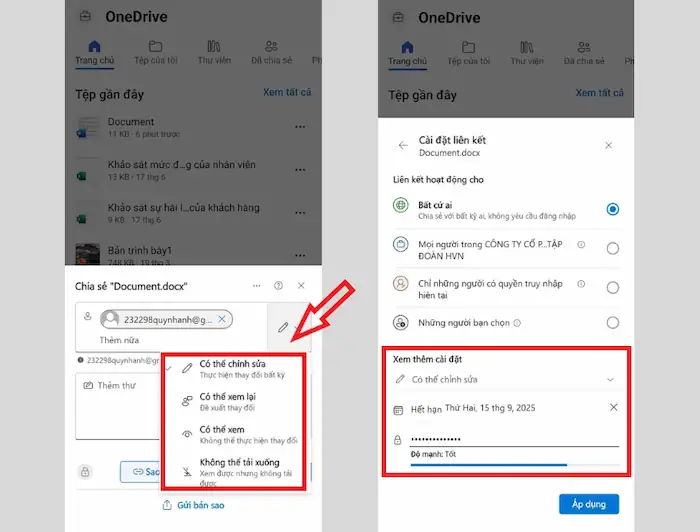Select 'Mọi người trong CÔNG TY' radio button
700x532 pixels.
(x=613, y=248)
